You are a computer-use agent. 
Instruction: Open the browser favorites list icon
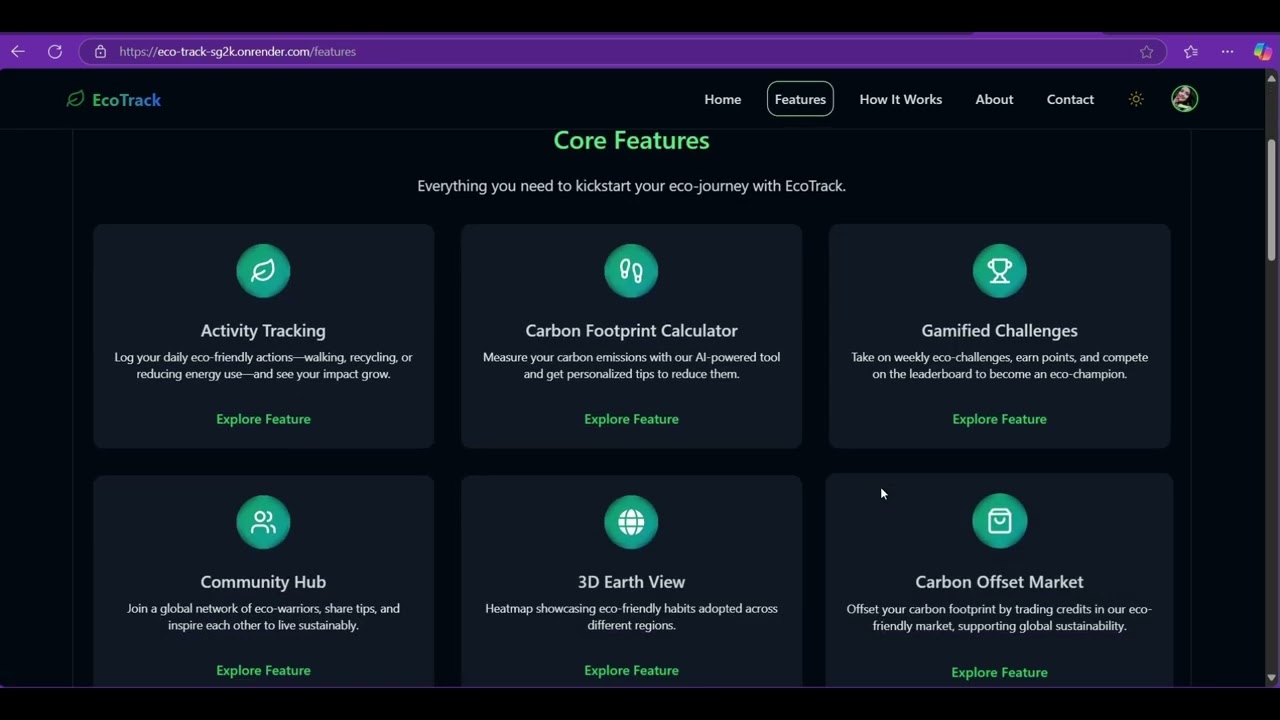[1190, 51]
